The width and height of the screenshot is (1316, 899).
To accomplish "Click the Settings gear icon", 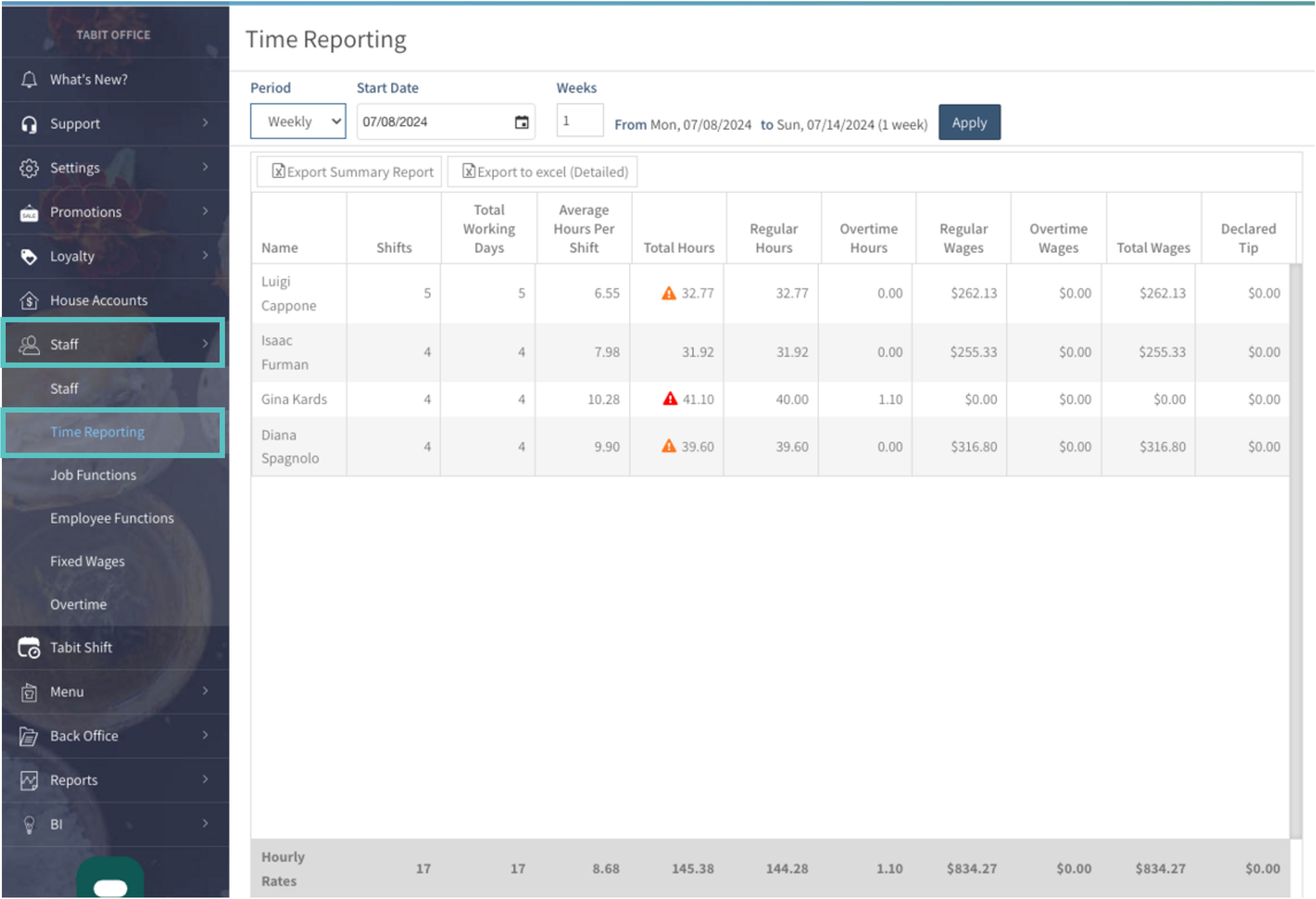I will [x=29, y=168].
